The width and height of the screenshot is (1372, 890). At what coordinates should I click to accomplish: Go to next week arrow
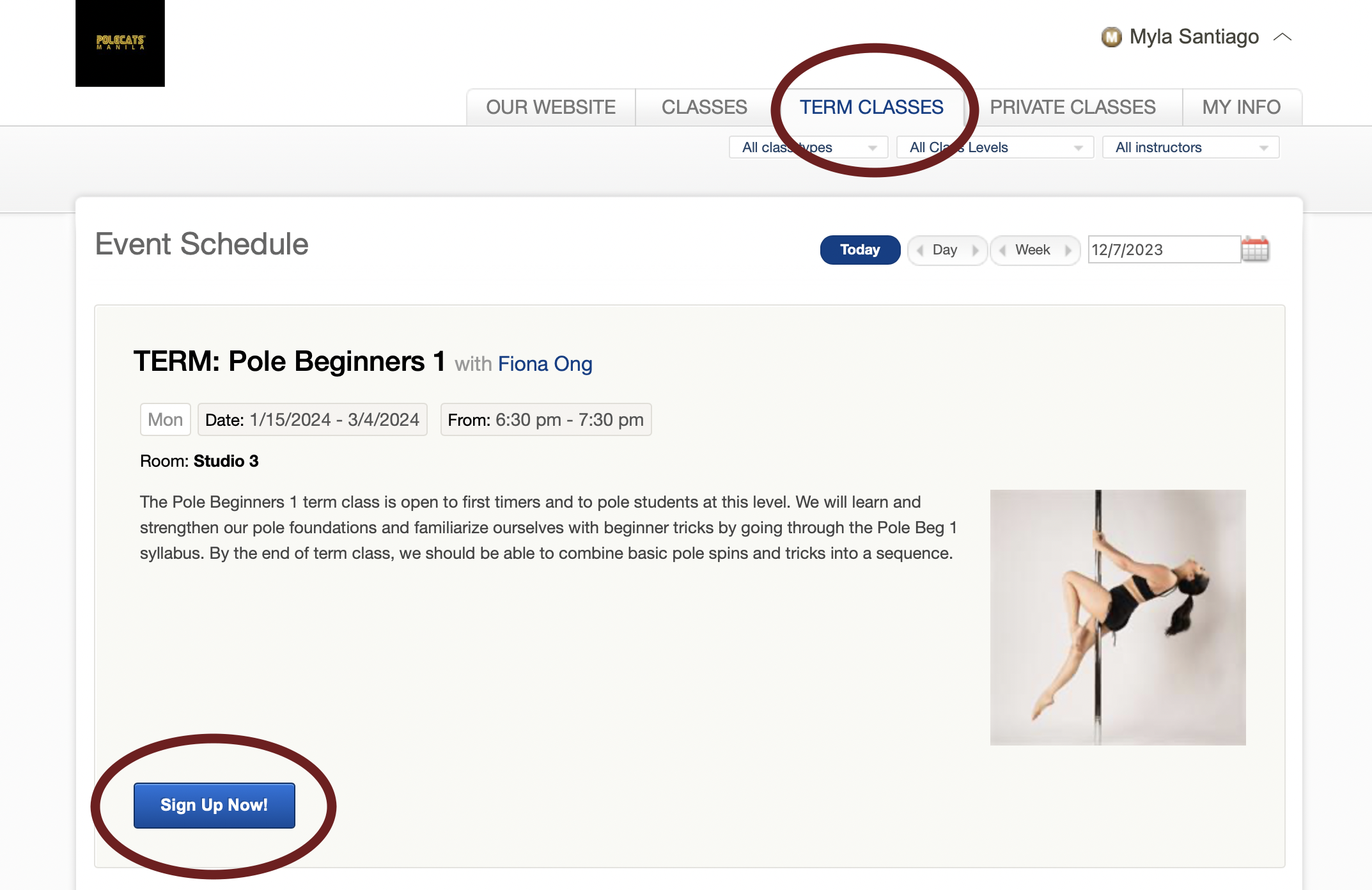coord(1068,250)
